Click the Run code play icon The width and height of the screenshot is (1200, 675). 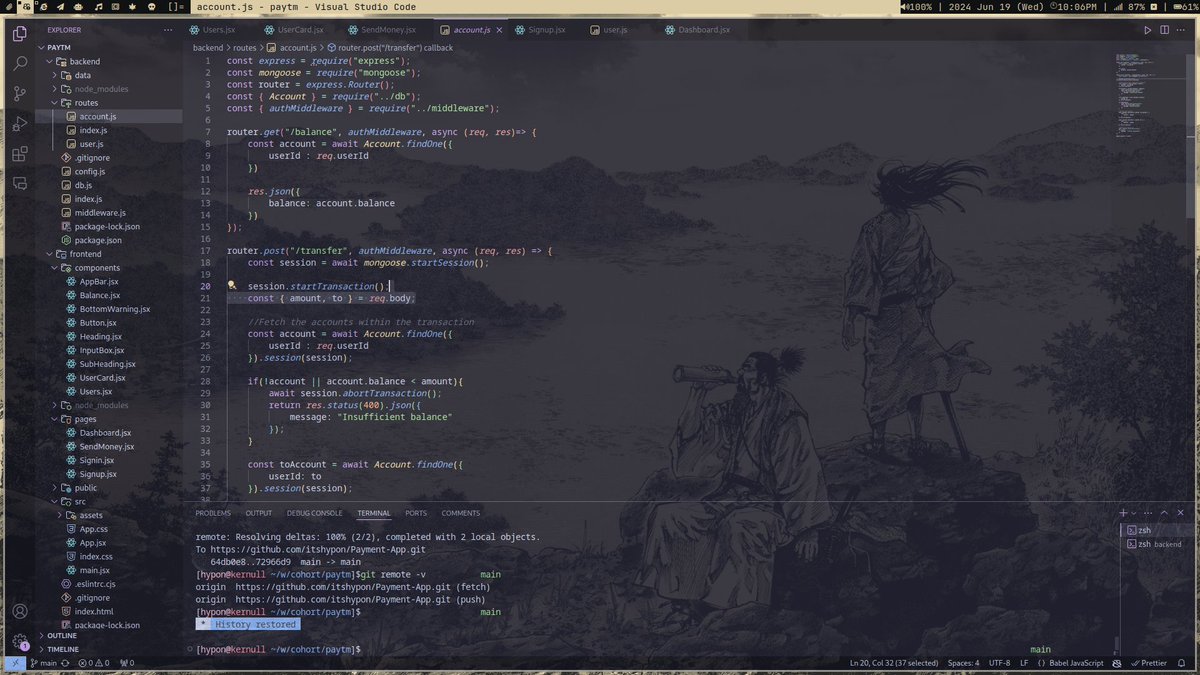(1148, 30)
